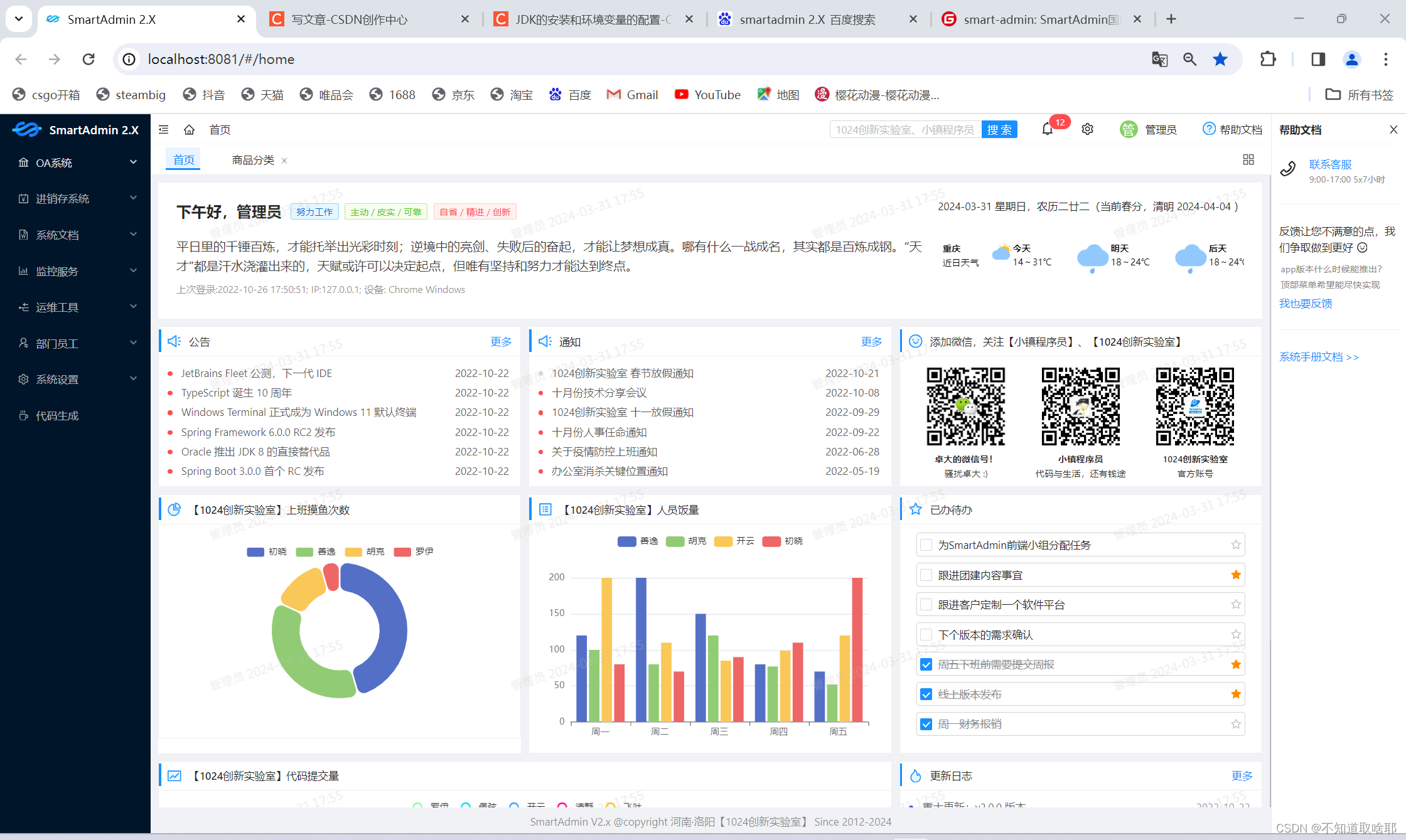Open the Chrome extensions puzzle icon
The image size is (1406, 840).
1269,59
